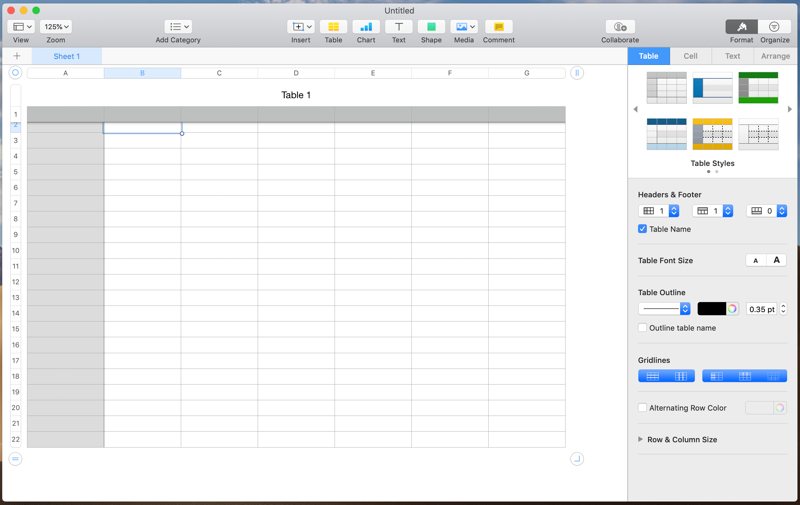The image size is (800, 505).
Task: Apply the yellow table style
Action: (x=712, y=134)
